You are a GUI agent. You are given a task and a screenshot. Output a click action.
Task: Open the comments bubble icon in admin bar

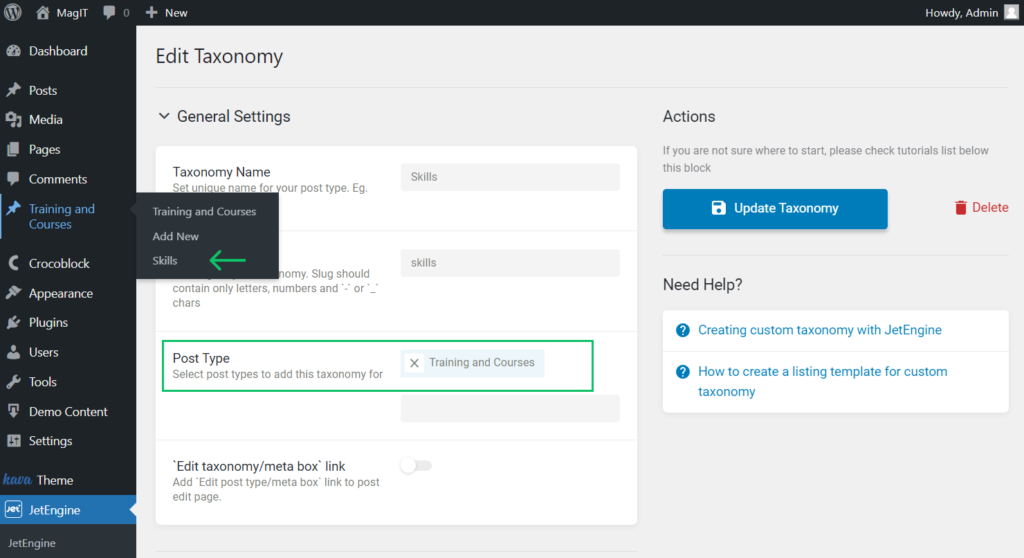coord(109,12)
